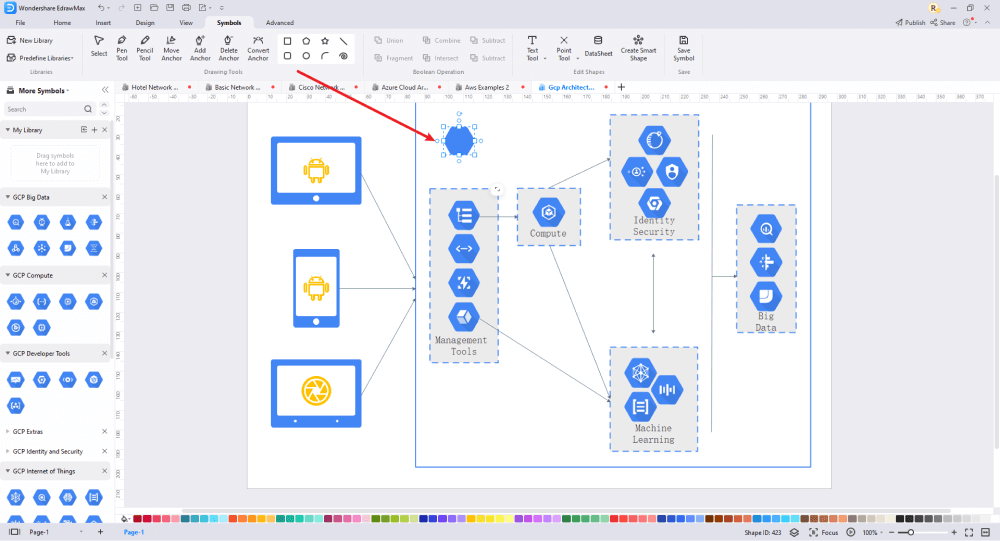Select the Pen Tool
The height and width of the screenshot is (541, 1000).
(x=121, y=48)
